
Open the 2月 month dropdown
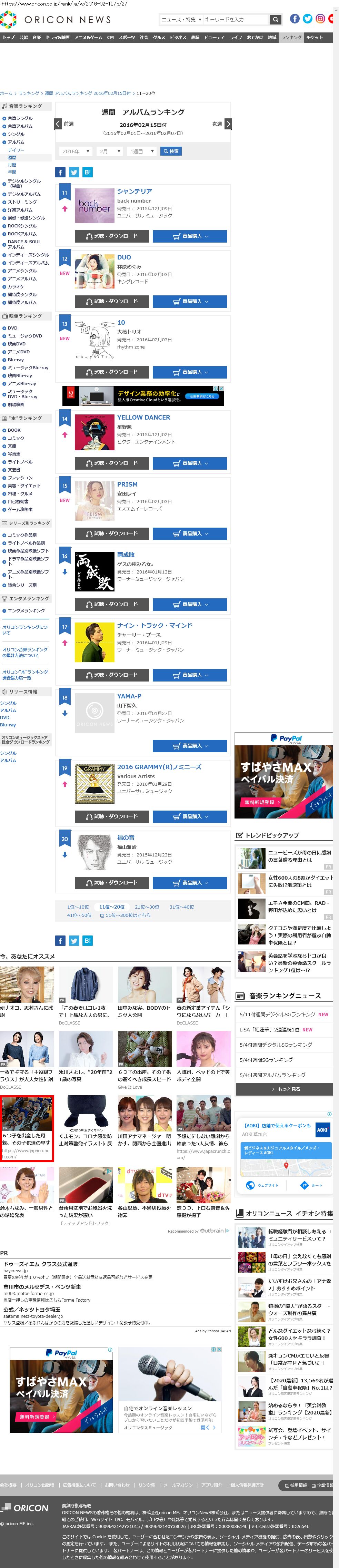tap(109, 151)
